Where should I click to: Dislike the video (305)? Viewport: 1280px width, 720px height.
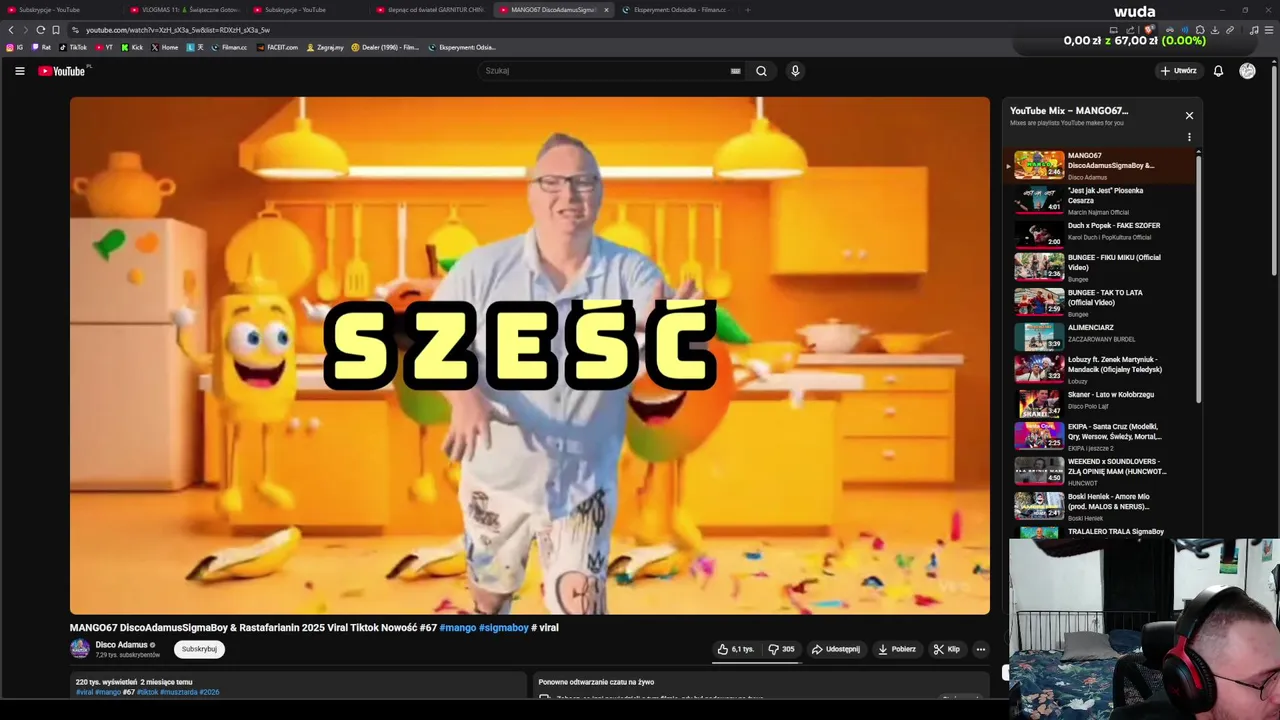pos(781,649)
